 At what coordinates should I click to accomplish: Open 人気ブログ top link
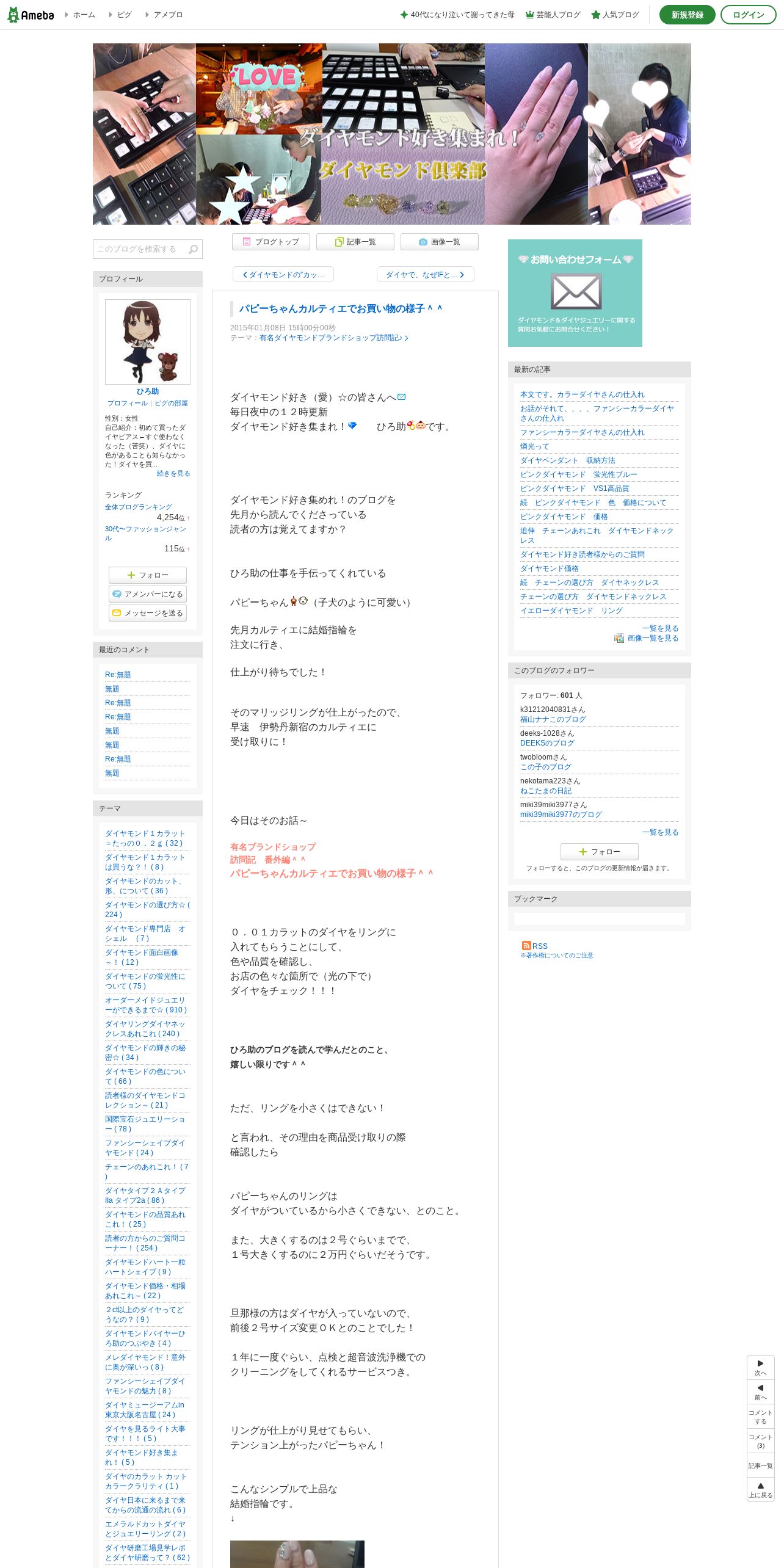615,15
